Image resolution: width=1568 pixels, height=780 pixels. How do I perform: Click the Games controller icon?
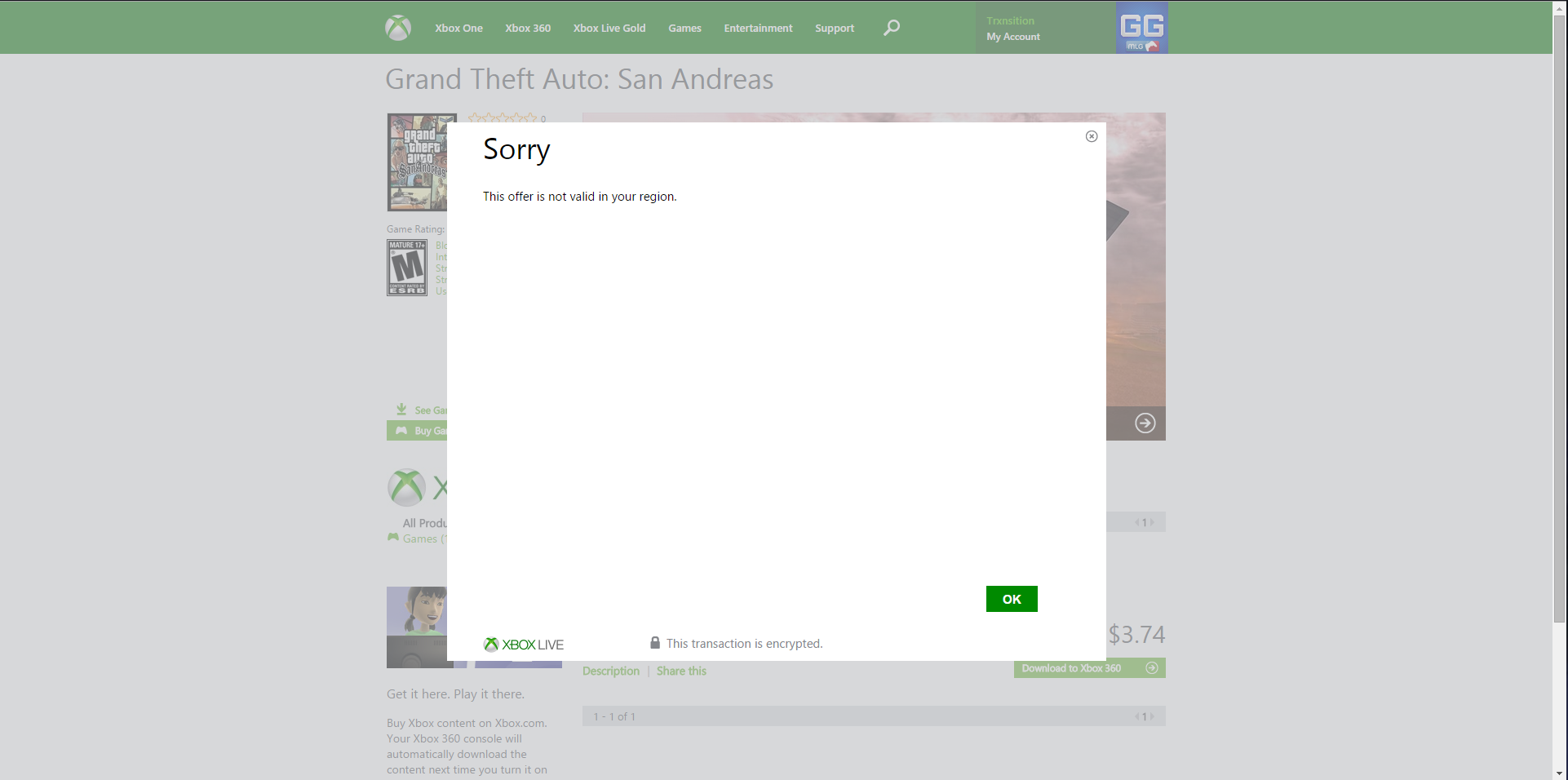coord(393,538)
